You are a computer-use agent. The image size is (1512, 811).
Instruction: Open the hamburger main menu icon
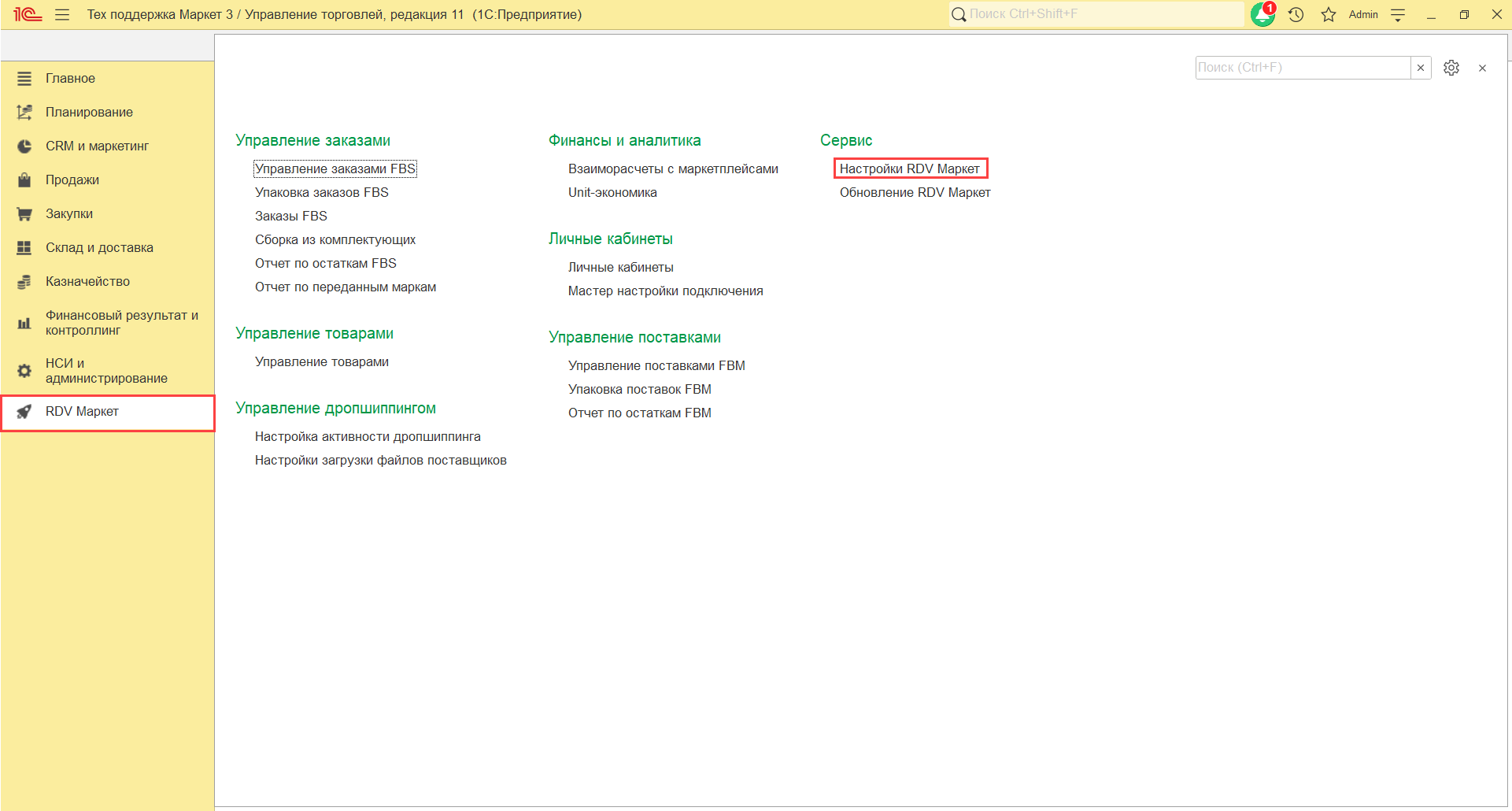(x=62, y=15)
